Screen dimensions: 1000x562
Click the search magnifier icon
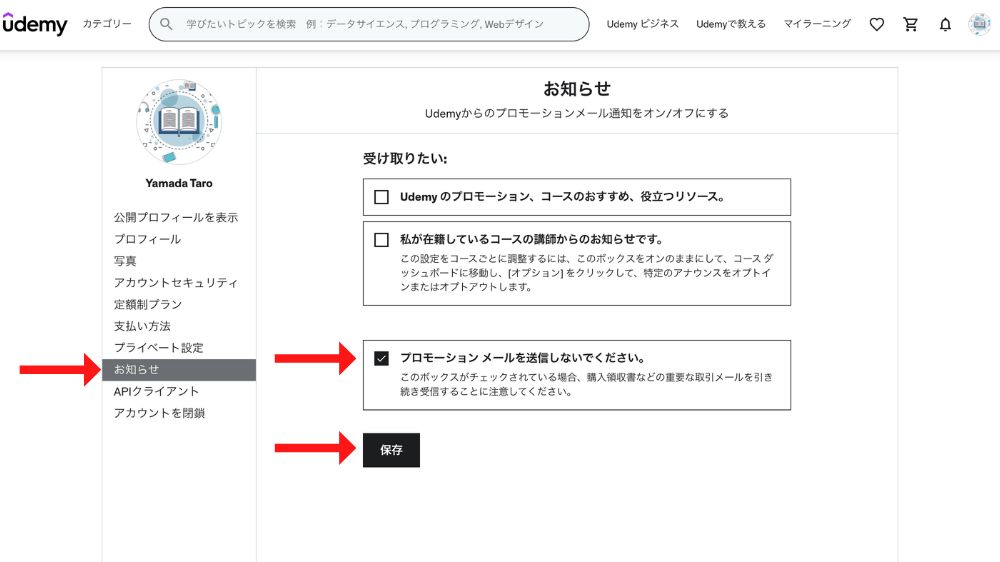tap(166, 24)
